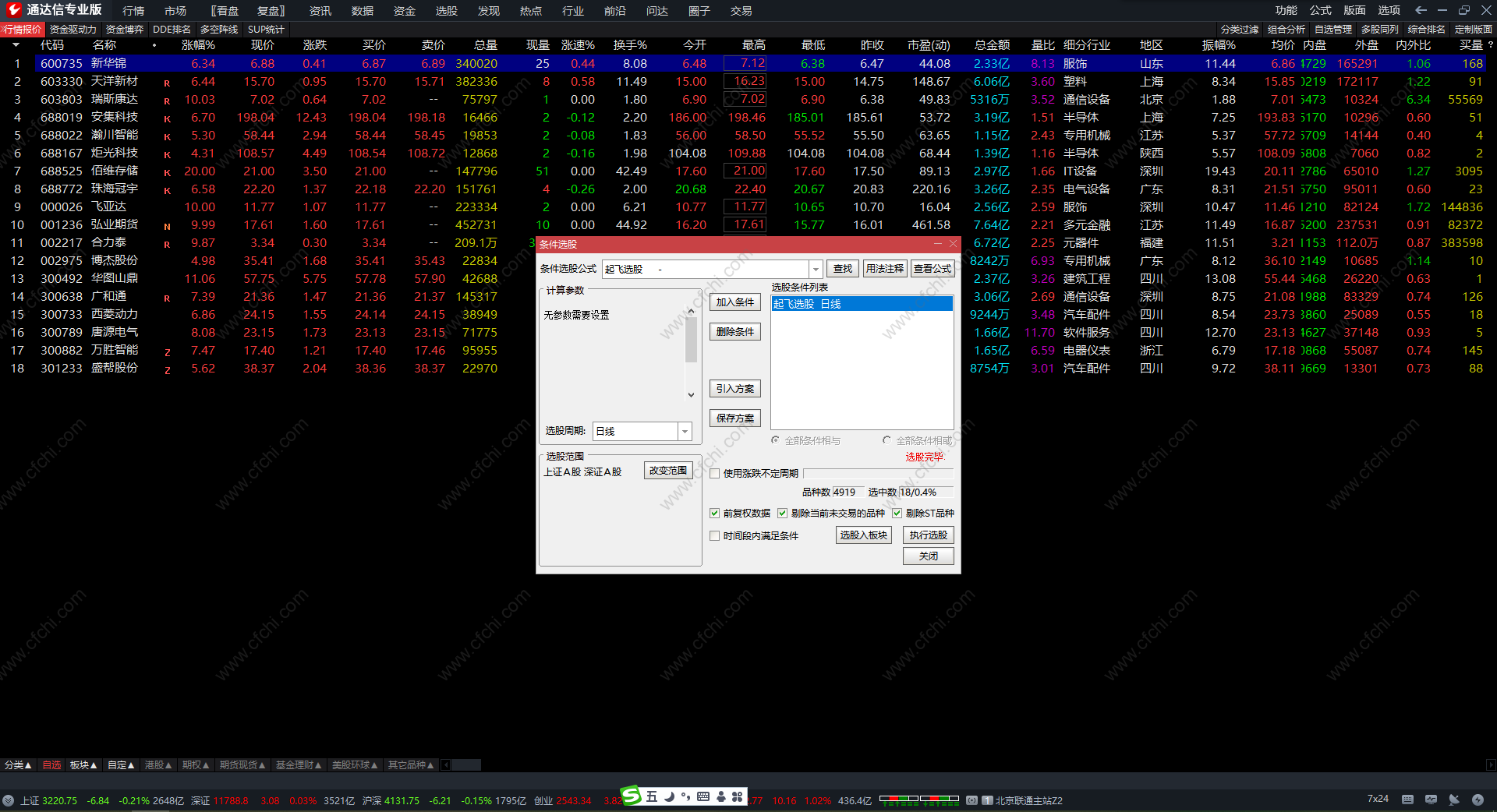Screen dimensions: 1497x812
Task: Click the market breadth red-green bar indicator
Action: click(919, 799)
